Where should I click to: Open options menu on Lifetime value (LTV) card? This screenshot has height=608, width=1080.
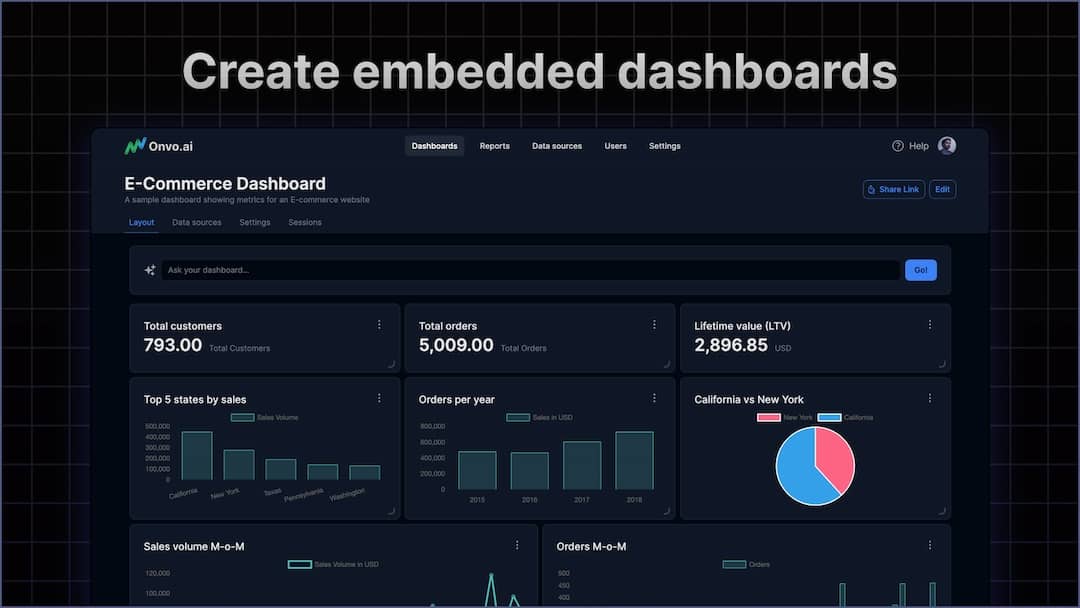(x=930, y=324)
